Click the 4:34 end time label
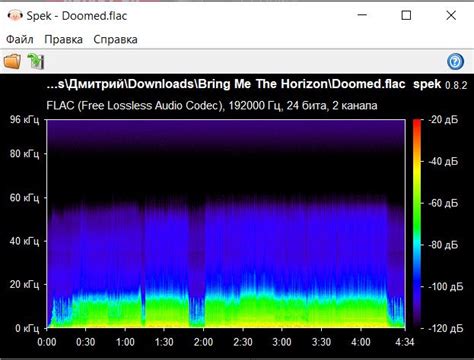The width and height of the screenshot is (474, 360). (x=405, y=342)
